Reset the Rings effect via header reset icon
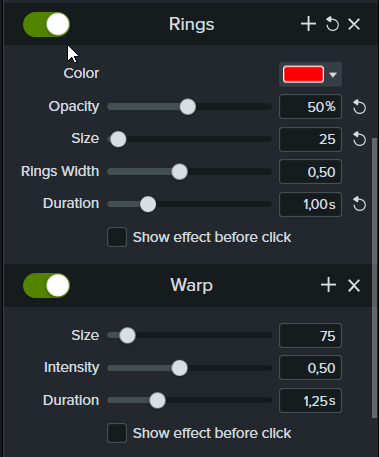 (332, 24)
